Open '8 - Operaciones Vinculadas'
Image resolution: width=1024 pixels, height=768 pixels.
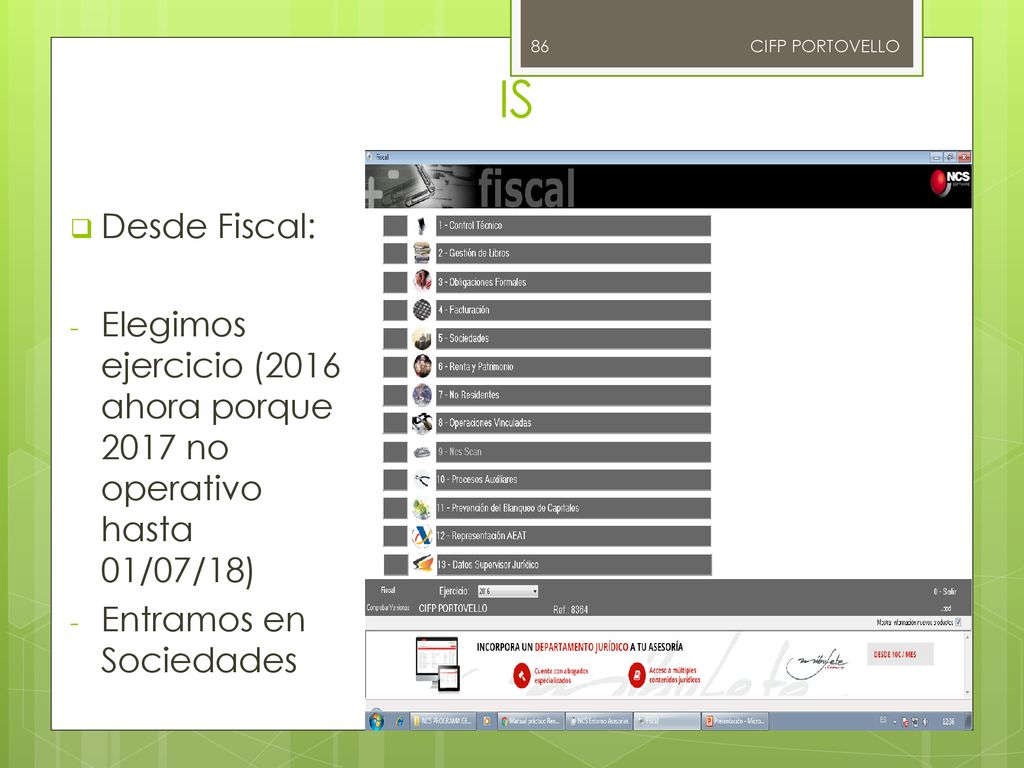[x=573, y=423]
